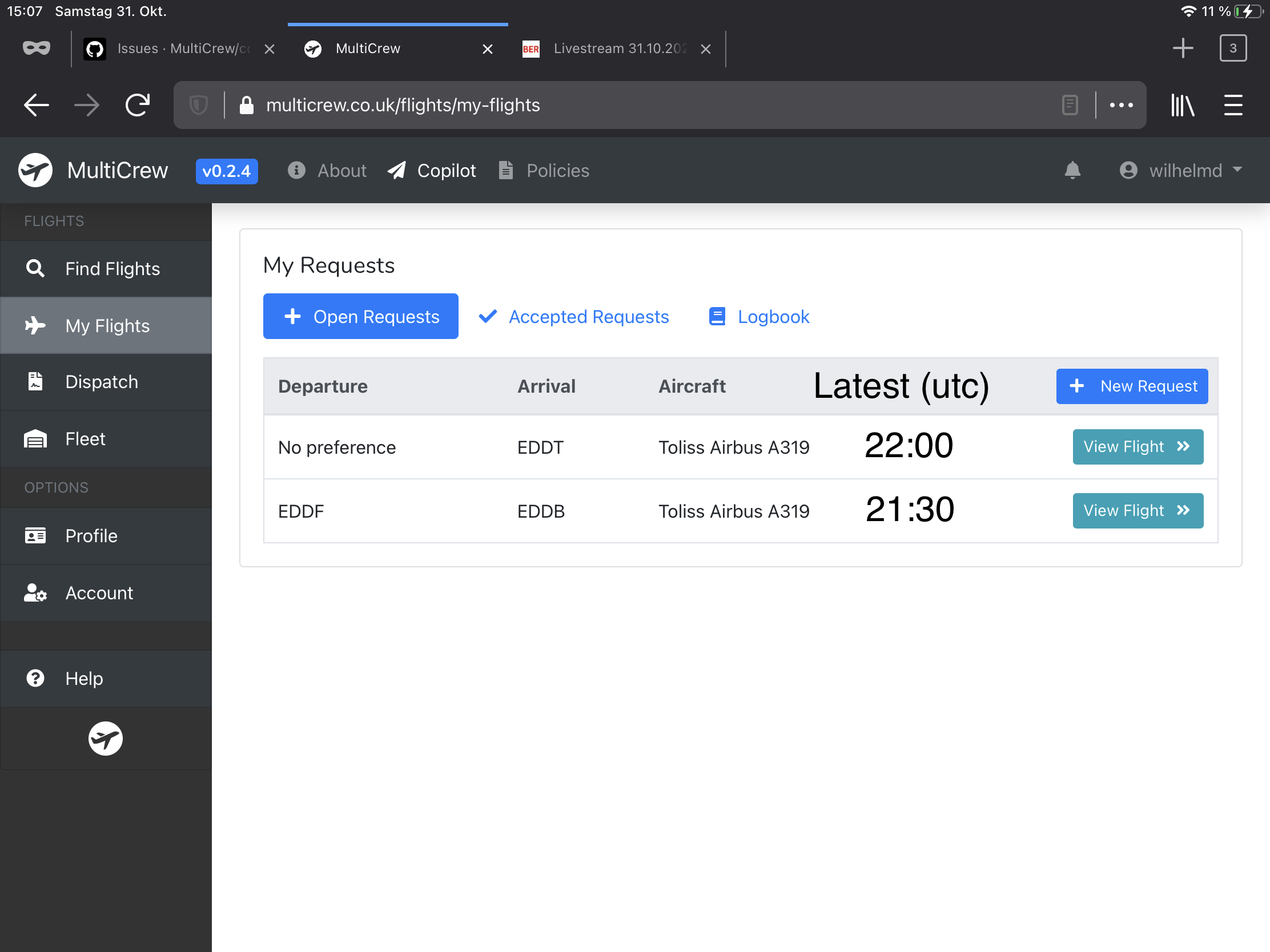Open the page actions three-dot menu
The width and height of the screenshot is (1270, 952).
point(1121,105)
